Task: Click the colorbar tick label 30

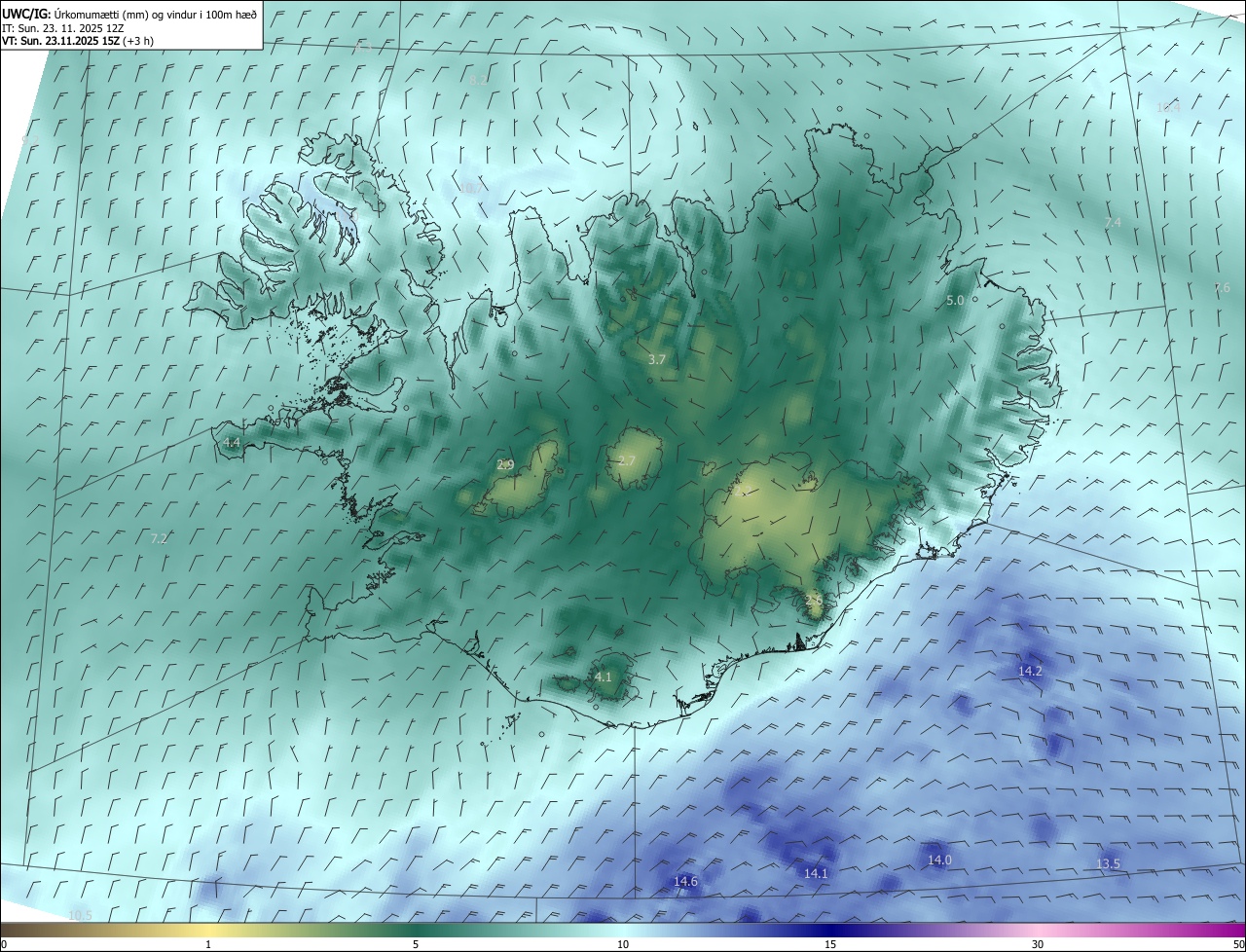Action: (1038, 944)
